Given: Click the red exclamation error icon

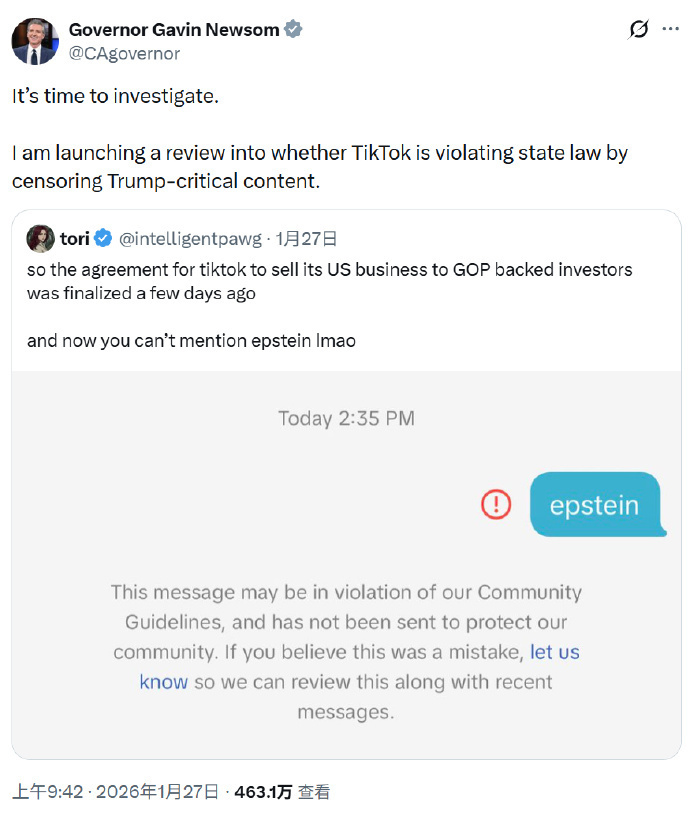Looking at the screenshot, I should [x=496, y=504].
